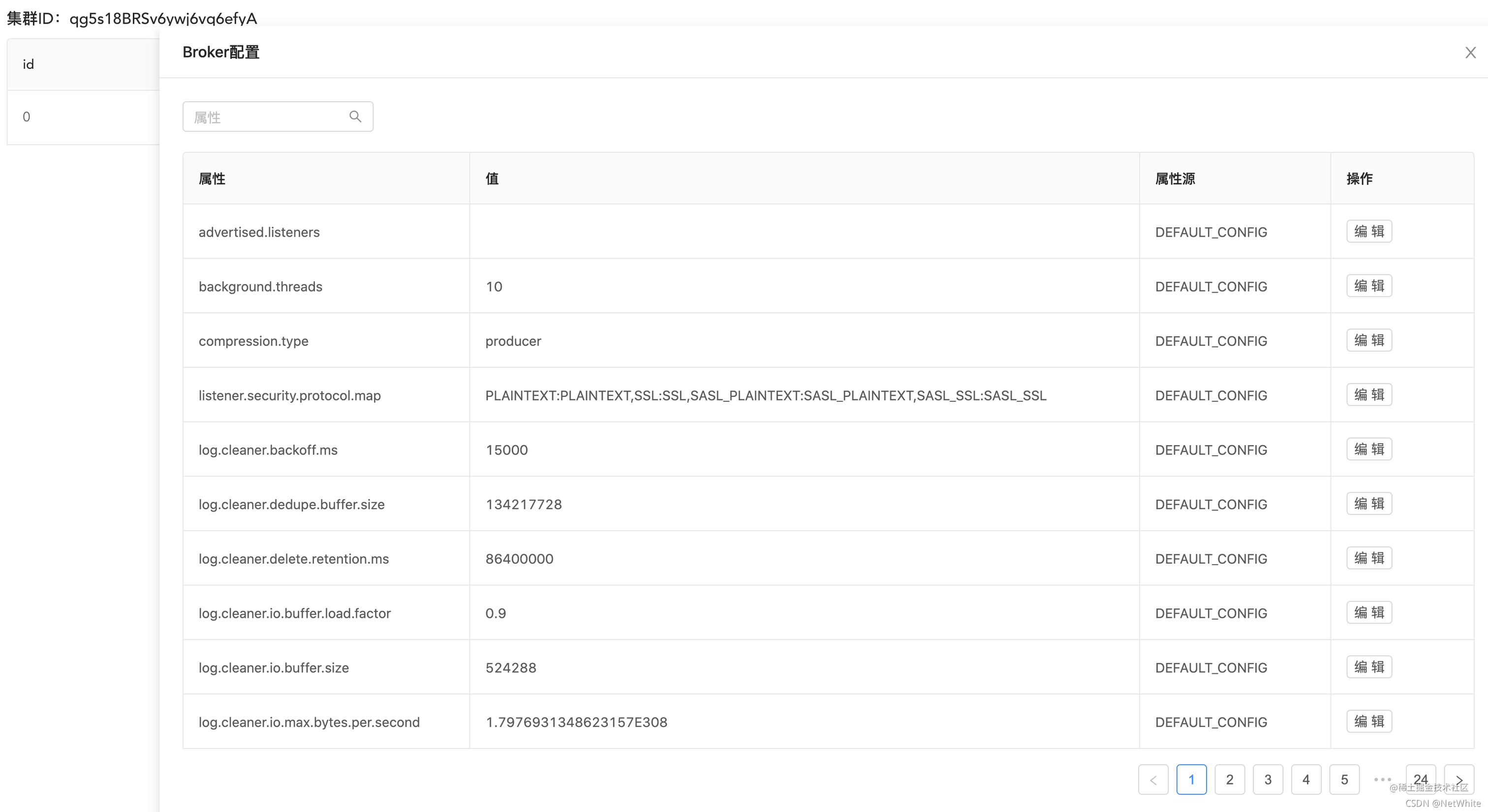Edit the log.cleaner.io.max.bytes.per.second property

[1369, 722]
